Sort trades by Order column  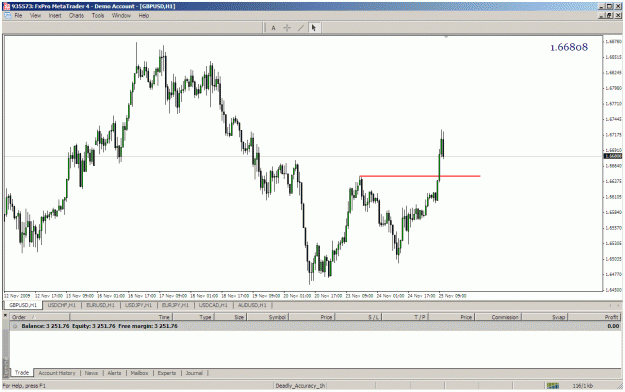(x=39, y=317)
